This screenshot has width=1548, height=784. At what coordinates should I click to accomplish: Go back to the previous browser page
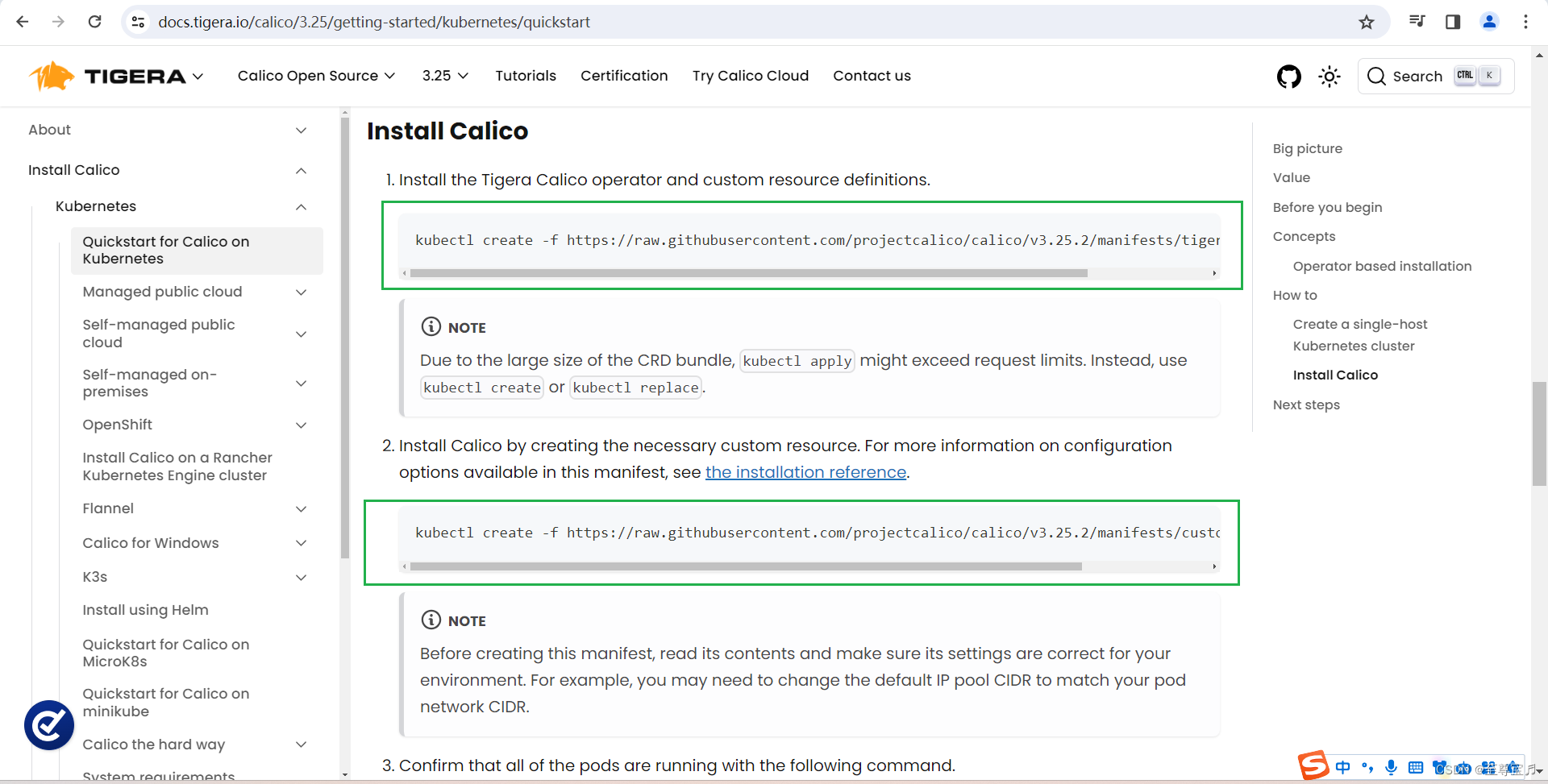[x=23, y=22]
